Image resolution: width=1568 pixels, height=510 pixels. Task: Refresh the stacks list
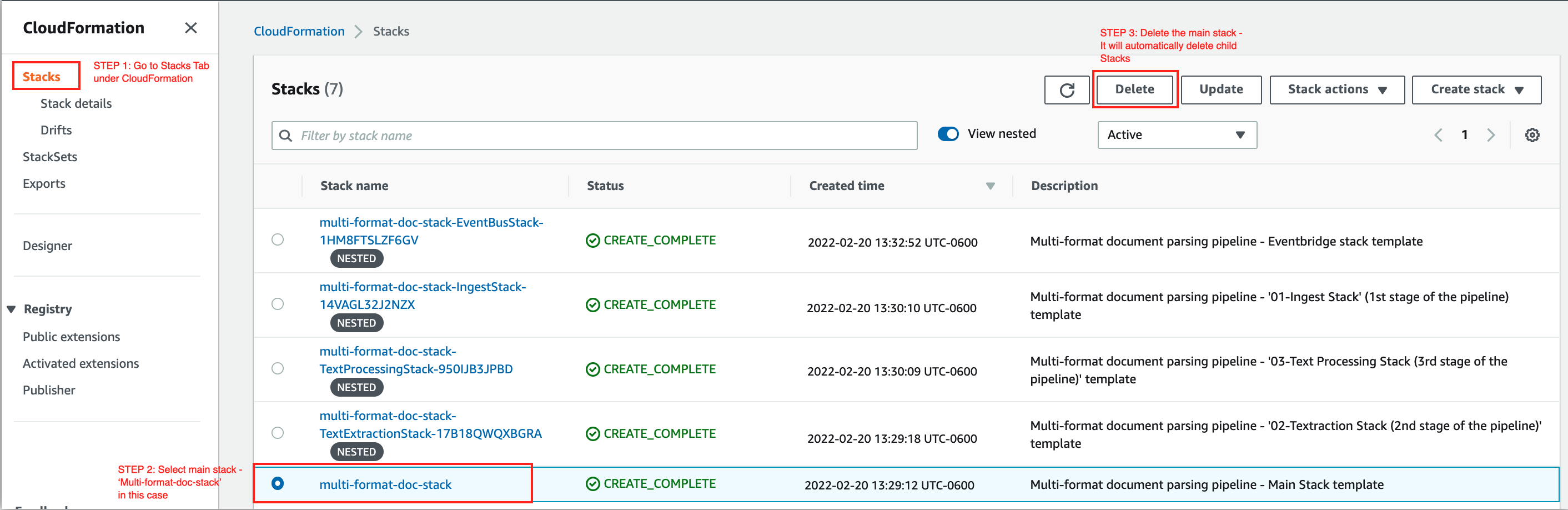click(1067, 90)
